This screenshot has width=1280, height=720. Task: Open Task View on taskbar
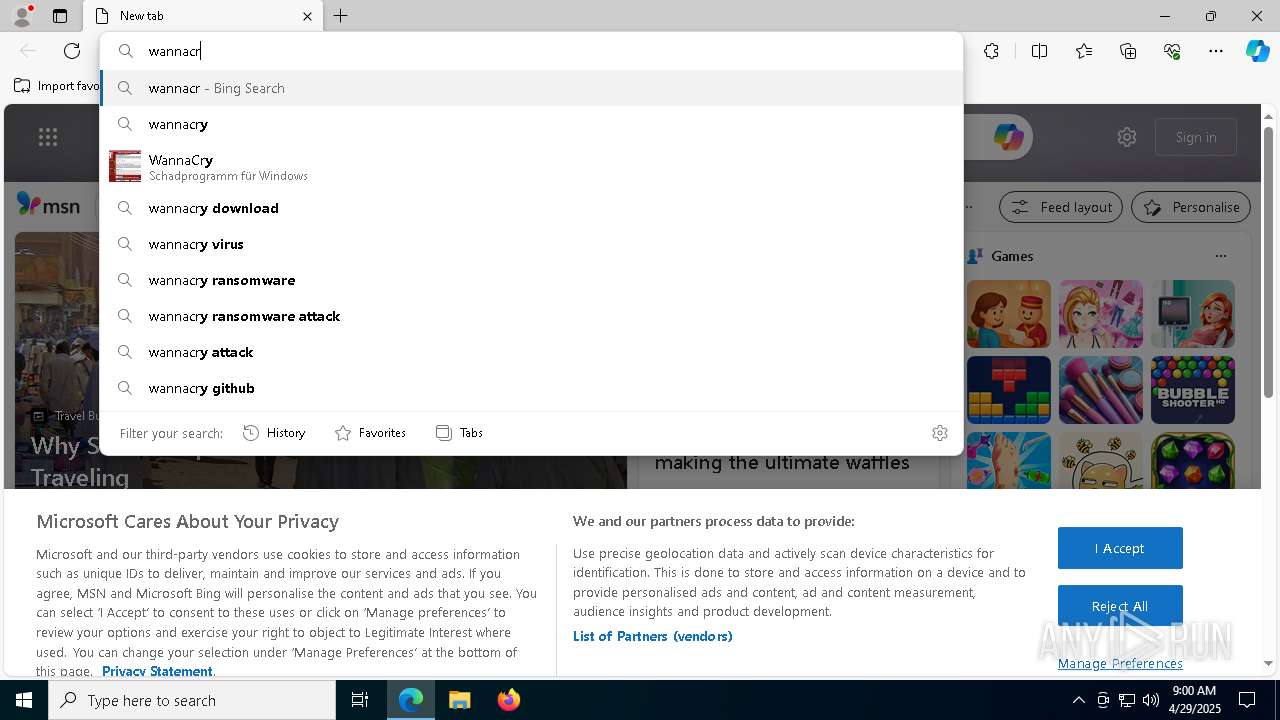tap(360, 700)
